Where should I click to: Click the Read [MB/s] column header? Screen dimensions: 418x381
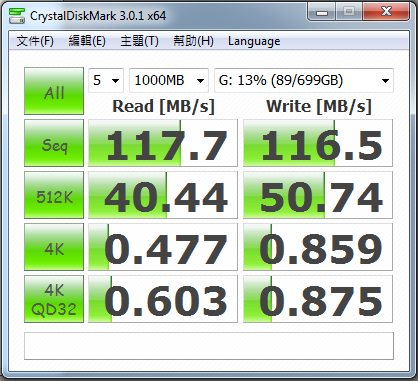163,107
